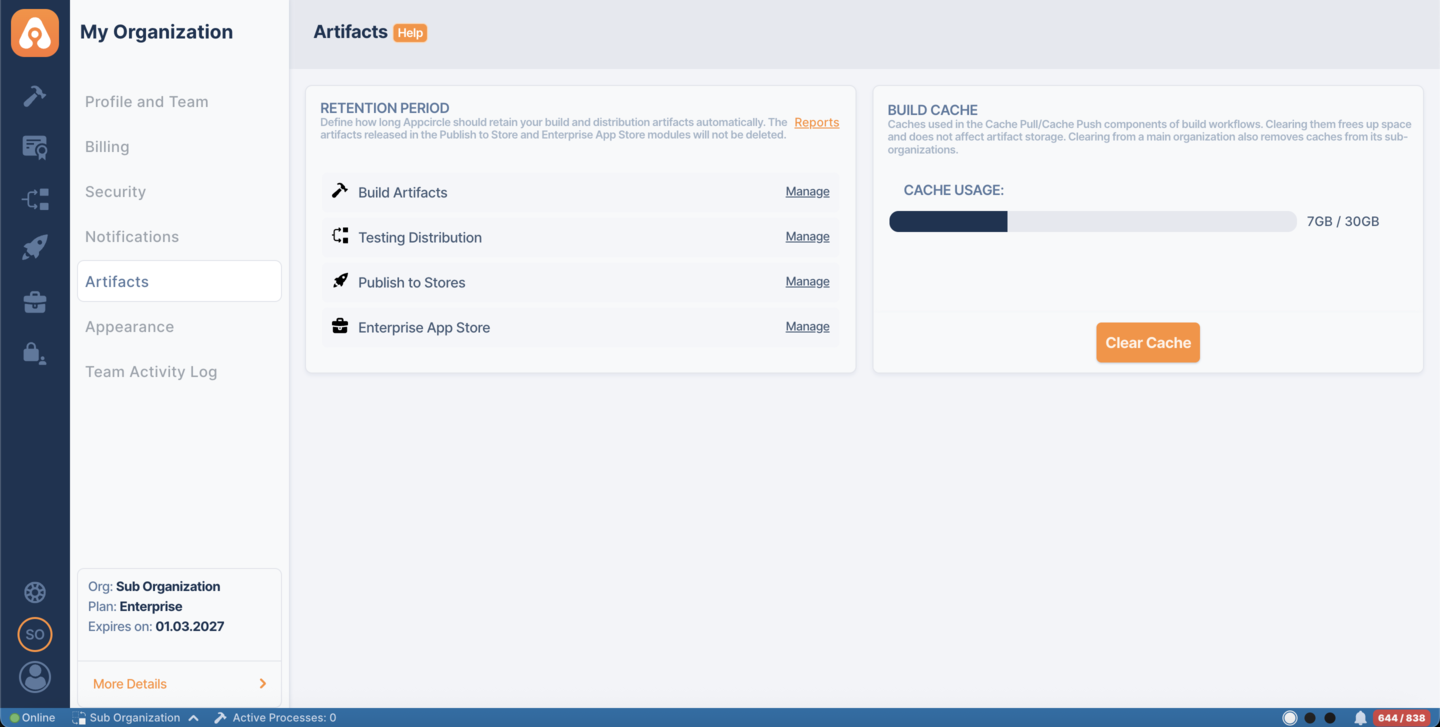Screen dimensions: 1440x727
Task: Click the Clear Cache button
Action: [1148, 342]
